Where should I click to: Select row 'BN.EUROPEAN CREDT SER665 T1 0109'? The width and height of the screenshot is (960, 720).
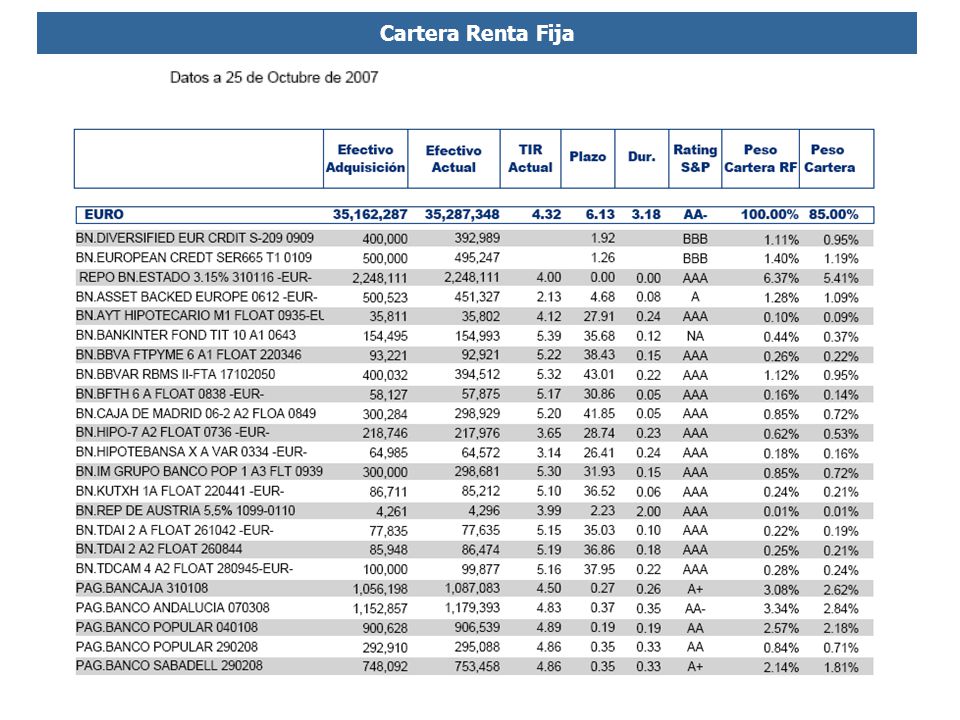tap(474, 258)
